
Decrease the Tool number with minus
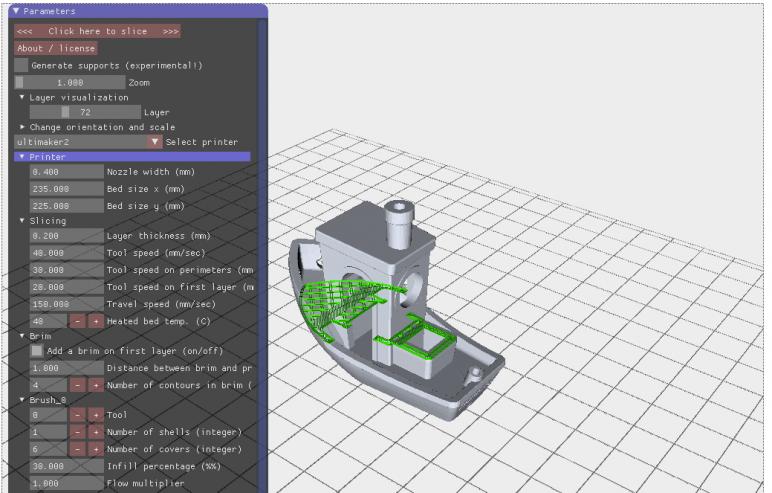tap(77, 414)
